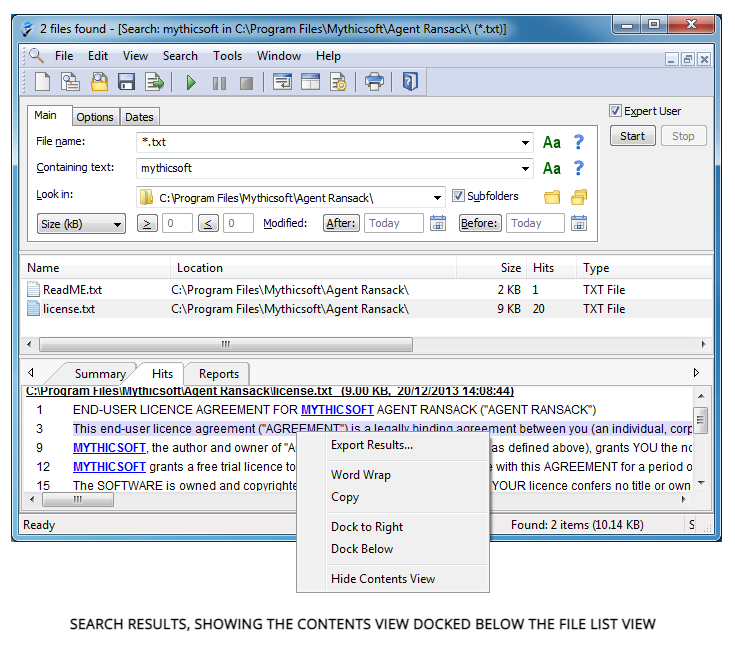Click the New Search blank page icon
The height and width of the screenshot is (651, 735).
pyautogui.click(x=43, y=82)
